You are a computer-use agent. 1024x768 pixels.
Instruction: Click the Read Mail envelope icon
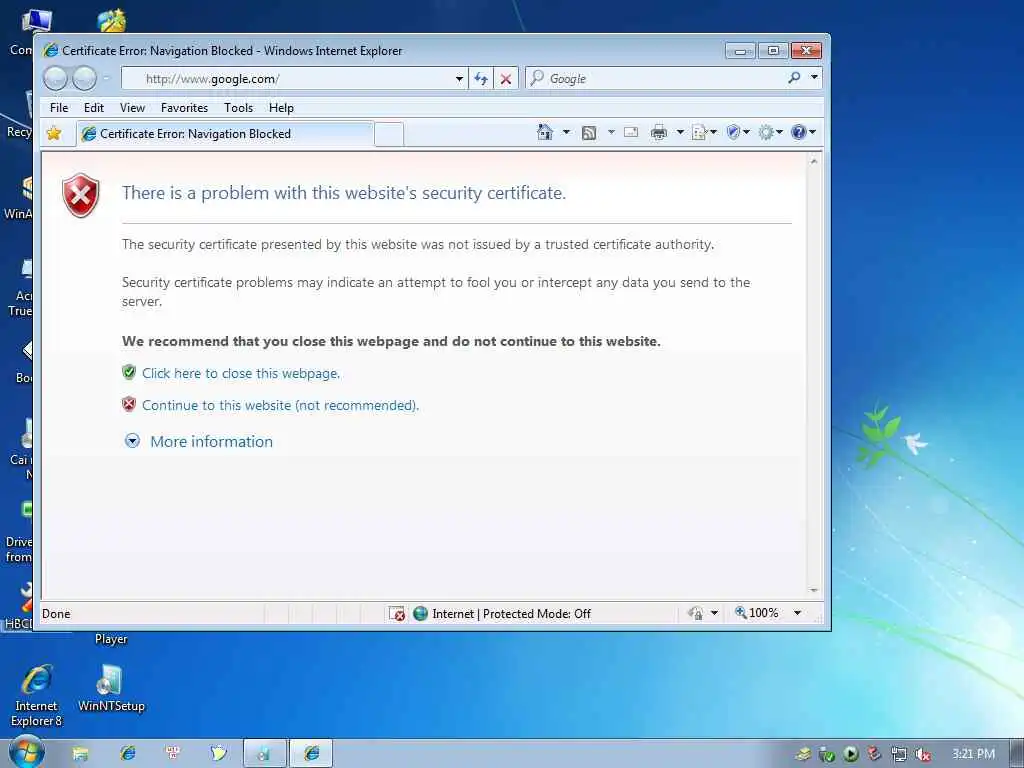point(631,133)
